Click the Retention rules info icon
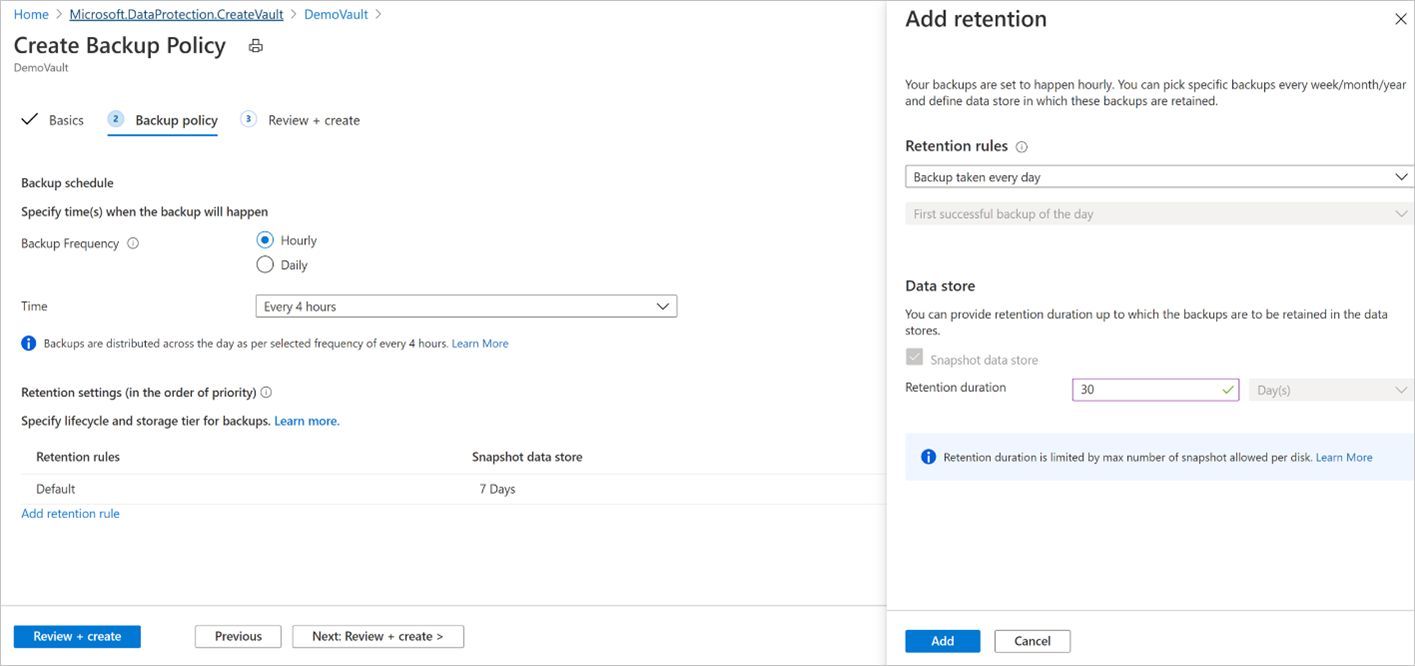The height and width of the screenshot is (666, 1415). pyautogui.click(x=1021, y=147)
